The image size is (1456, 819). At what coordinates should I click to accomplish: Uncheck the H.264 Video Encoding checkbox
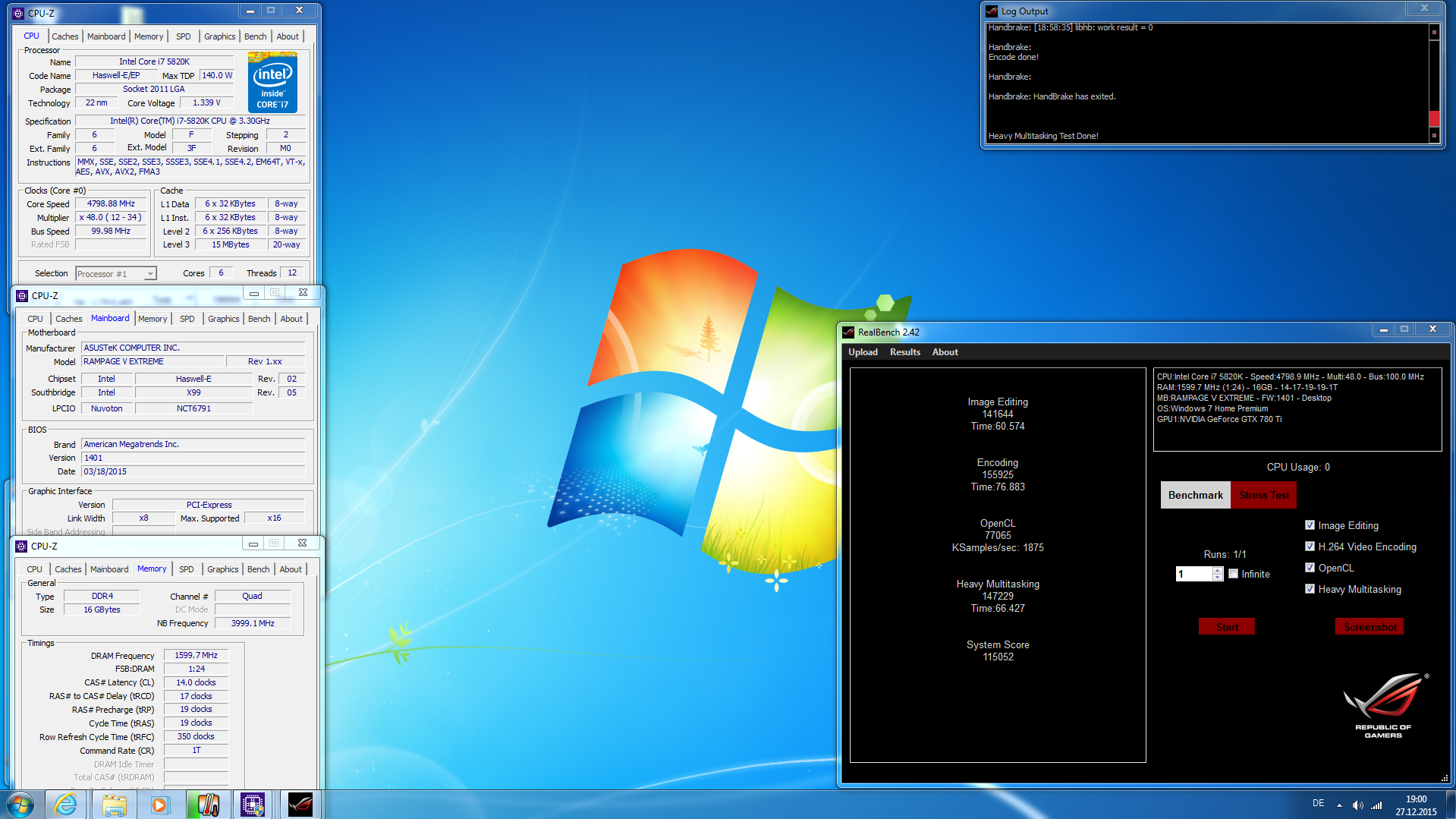1310,547
